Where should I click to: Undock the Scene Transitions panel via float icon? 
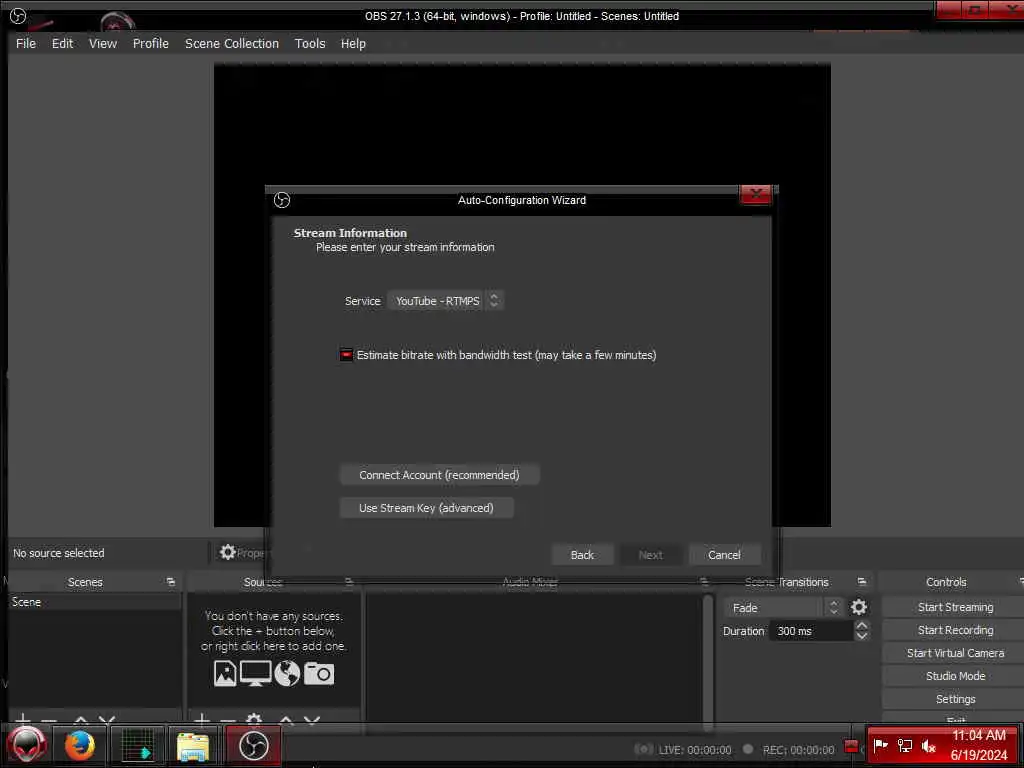(x=862, y=581)
